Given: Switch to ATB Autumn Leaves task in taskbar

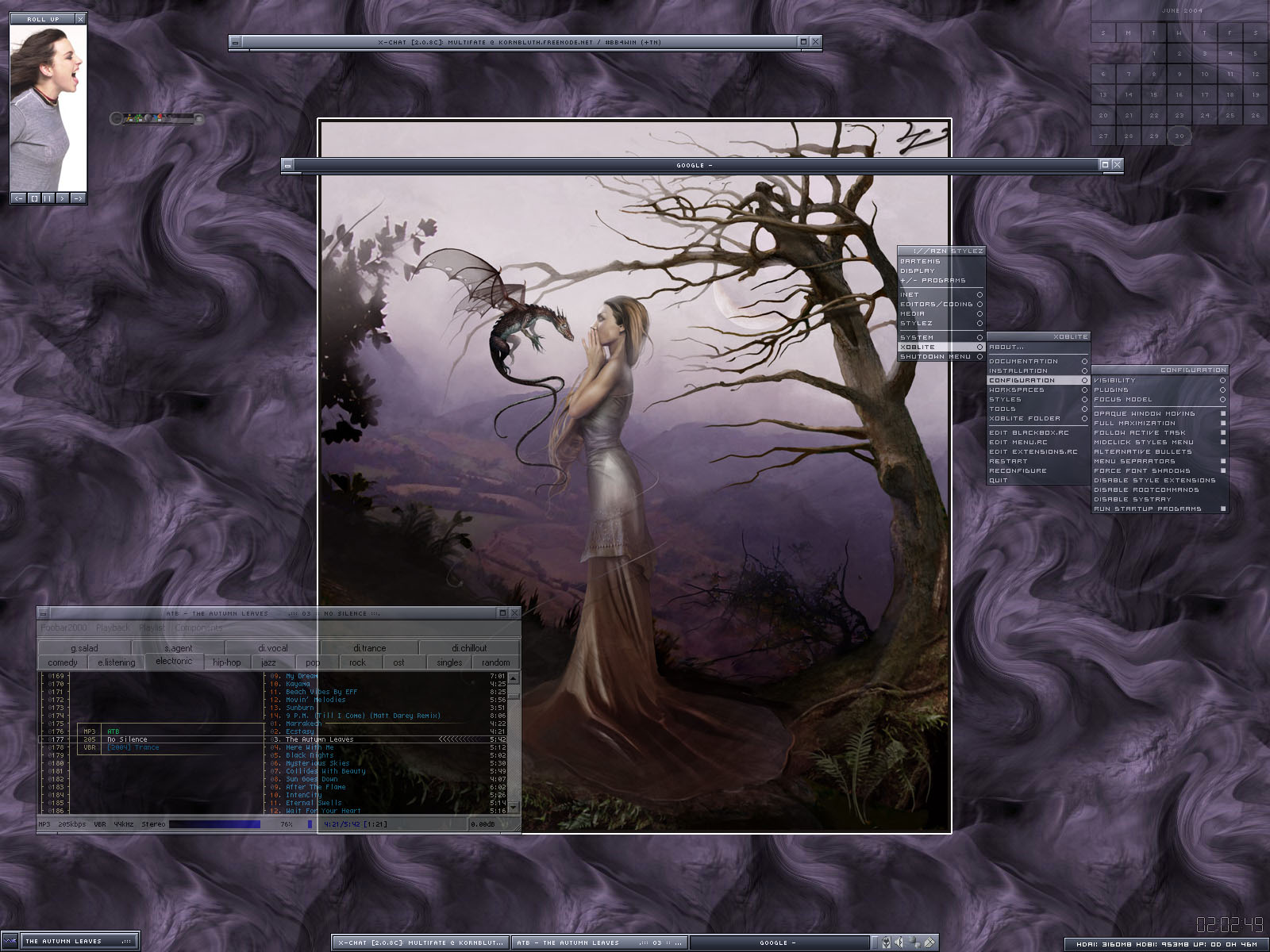Looking at the screenshot, I should (x=599, y=942).
